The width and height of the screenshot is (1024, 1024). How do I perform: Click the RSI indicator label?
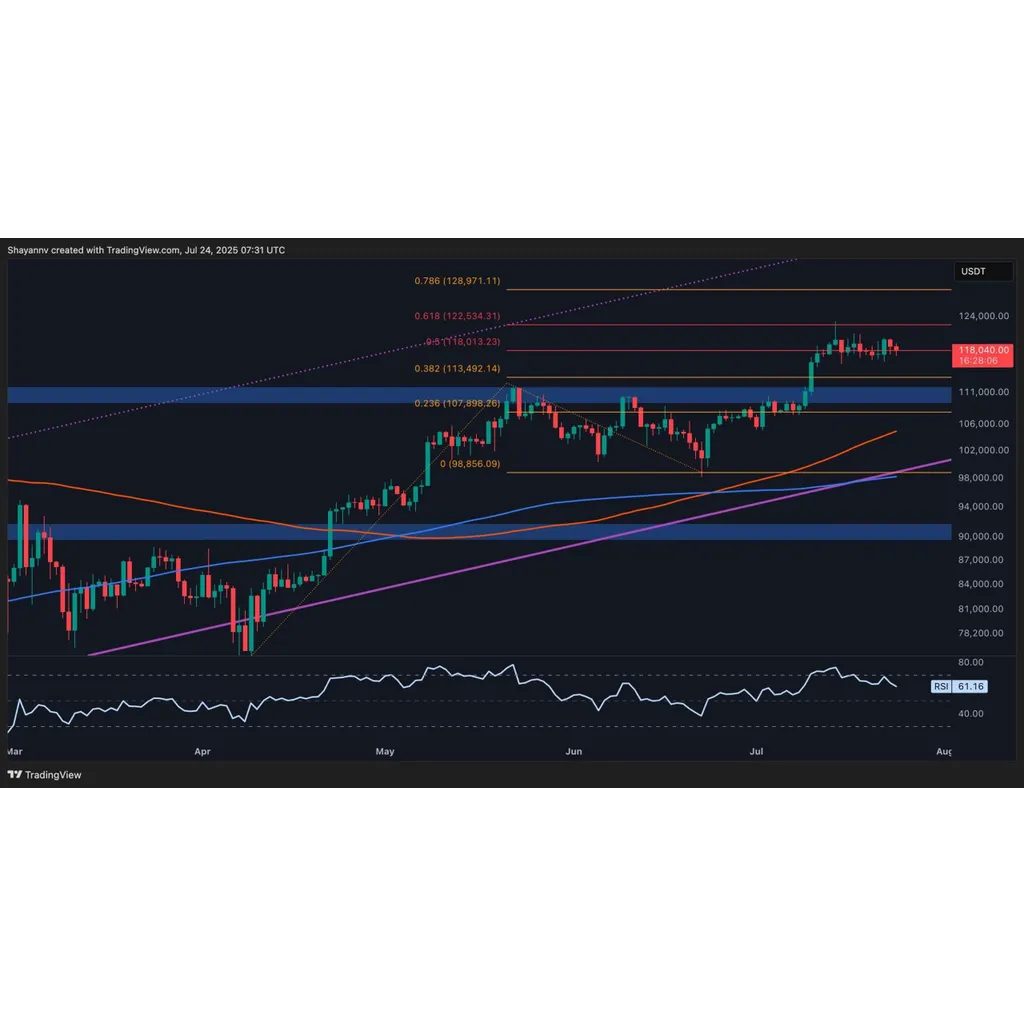pos(940,686)
